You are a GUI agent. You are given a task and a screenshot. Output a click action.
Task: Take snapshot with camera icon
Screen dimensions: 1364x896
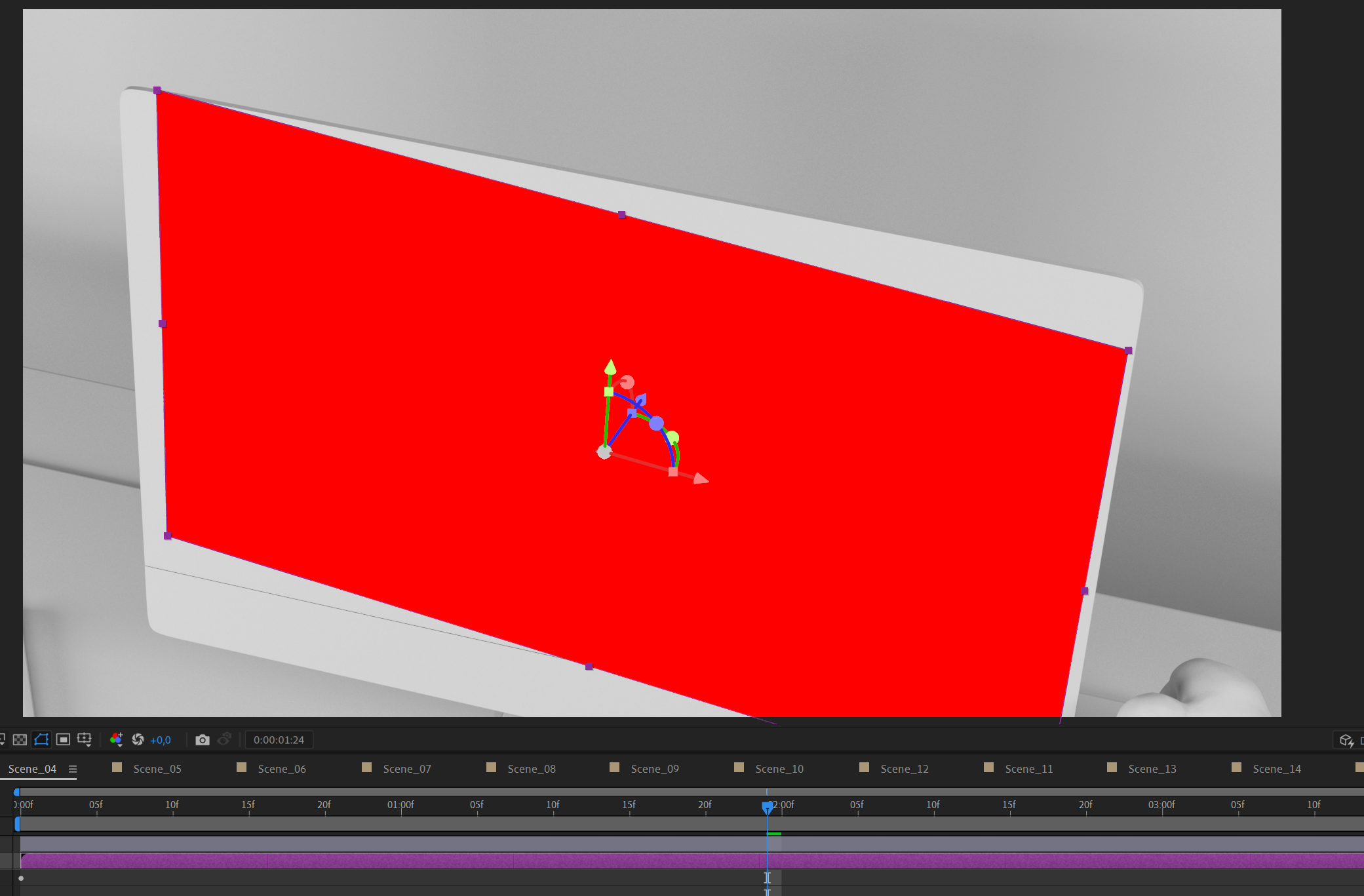coord(203,740)
